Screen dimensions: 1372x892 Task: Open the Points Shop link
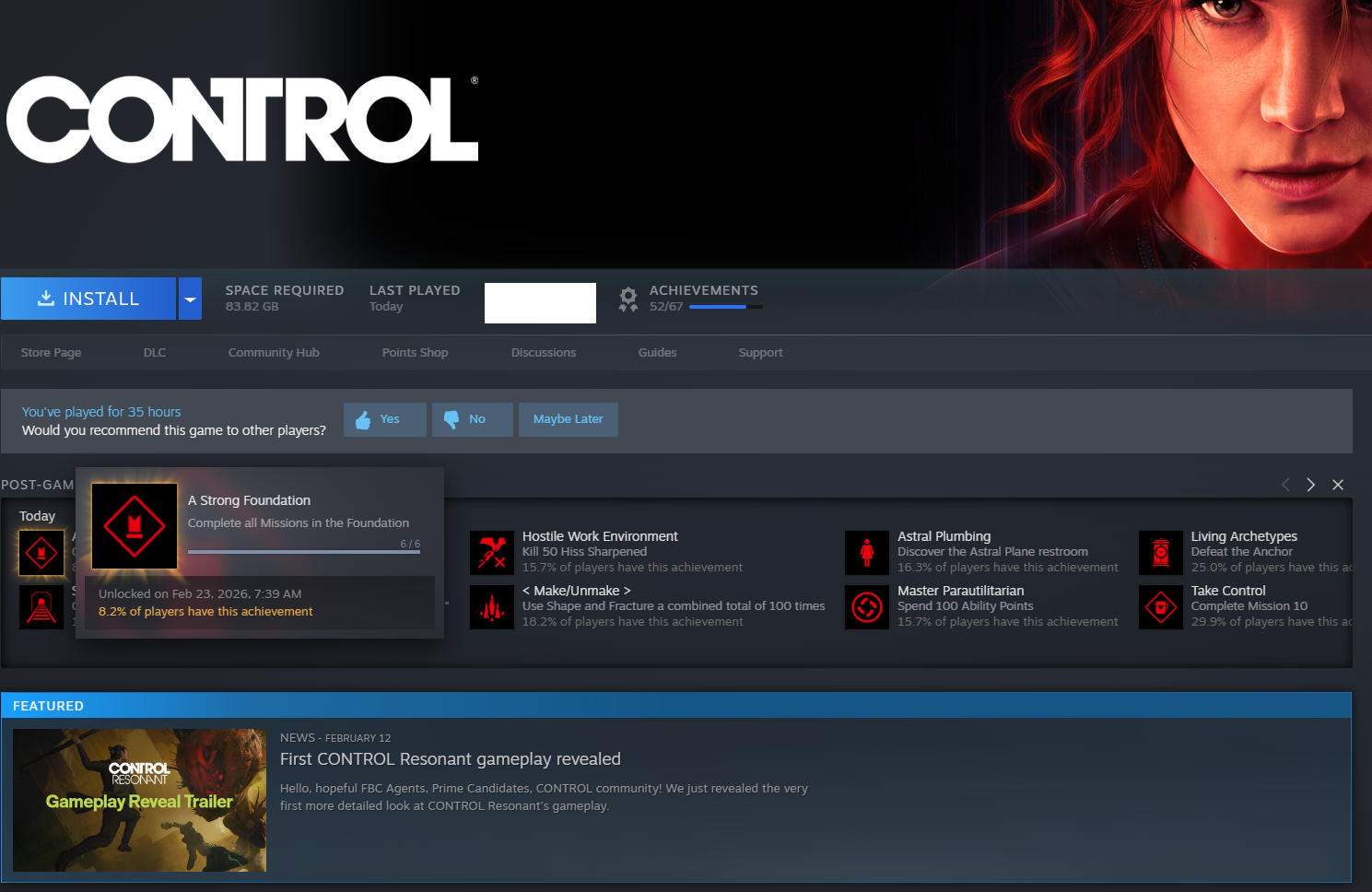click(416, 352)
